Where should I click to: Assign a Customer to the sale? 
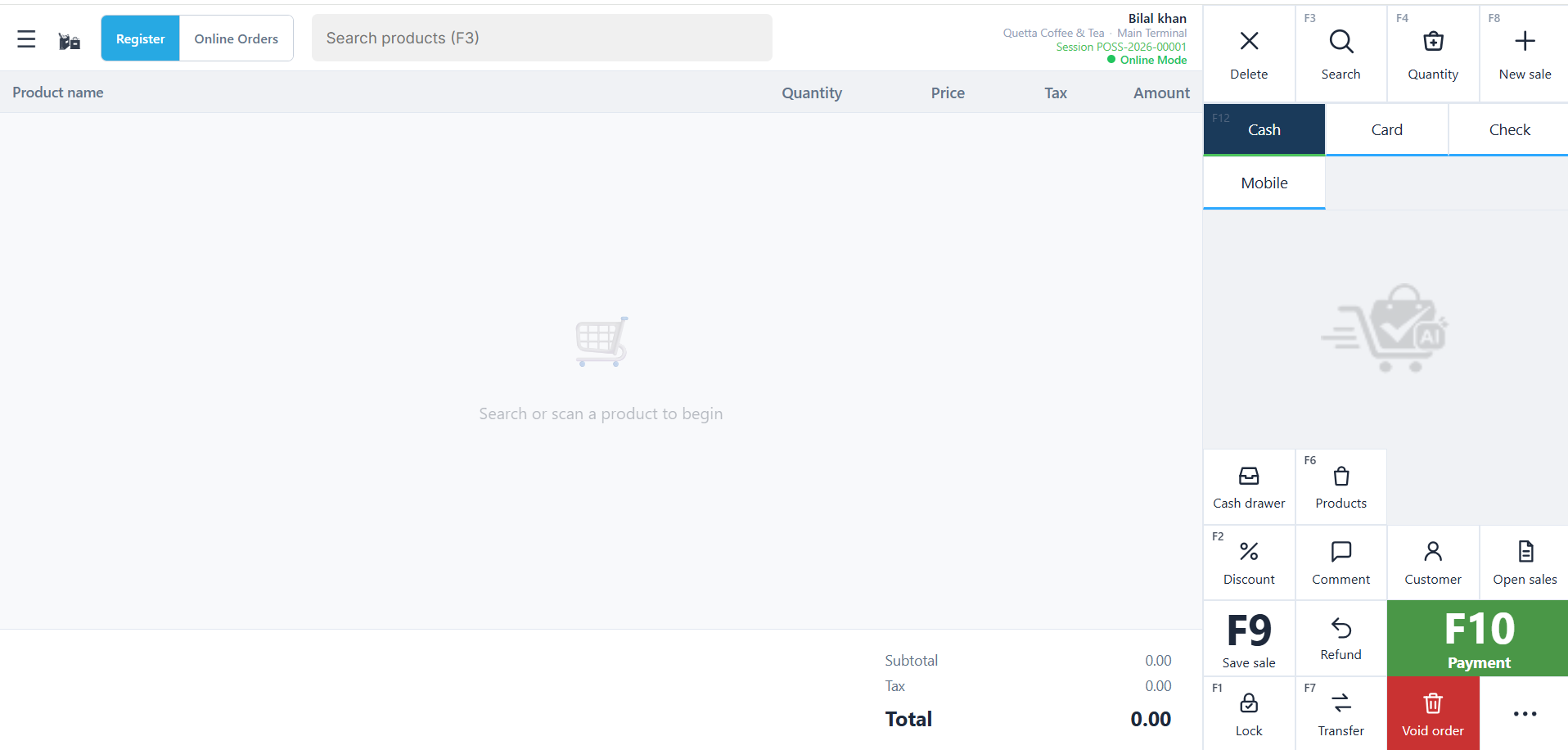[1433, 562]
